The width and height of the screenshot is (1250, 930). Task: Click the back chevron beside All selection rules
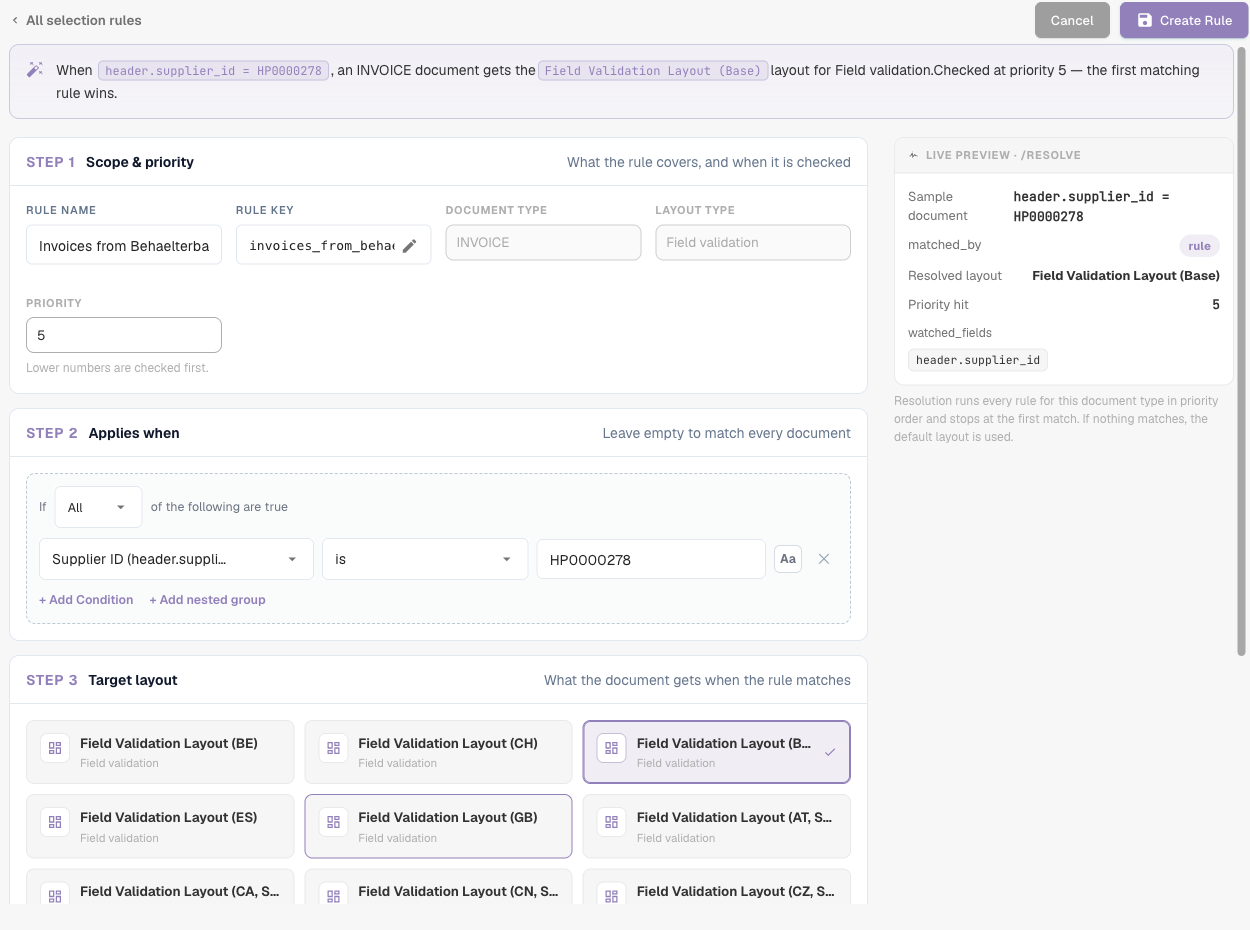pyautogui.click(x=15, y=20)
